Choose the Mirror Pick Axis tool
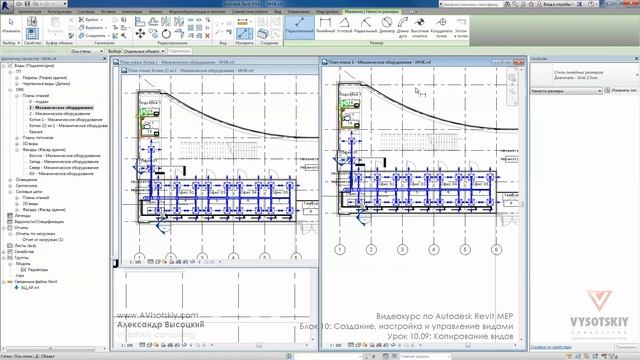The width and height of the screenshot is (640, 360). click(x=166, y=22)
